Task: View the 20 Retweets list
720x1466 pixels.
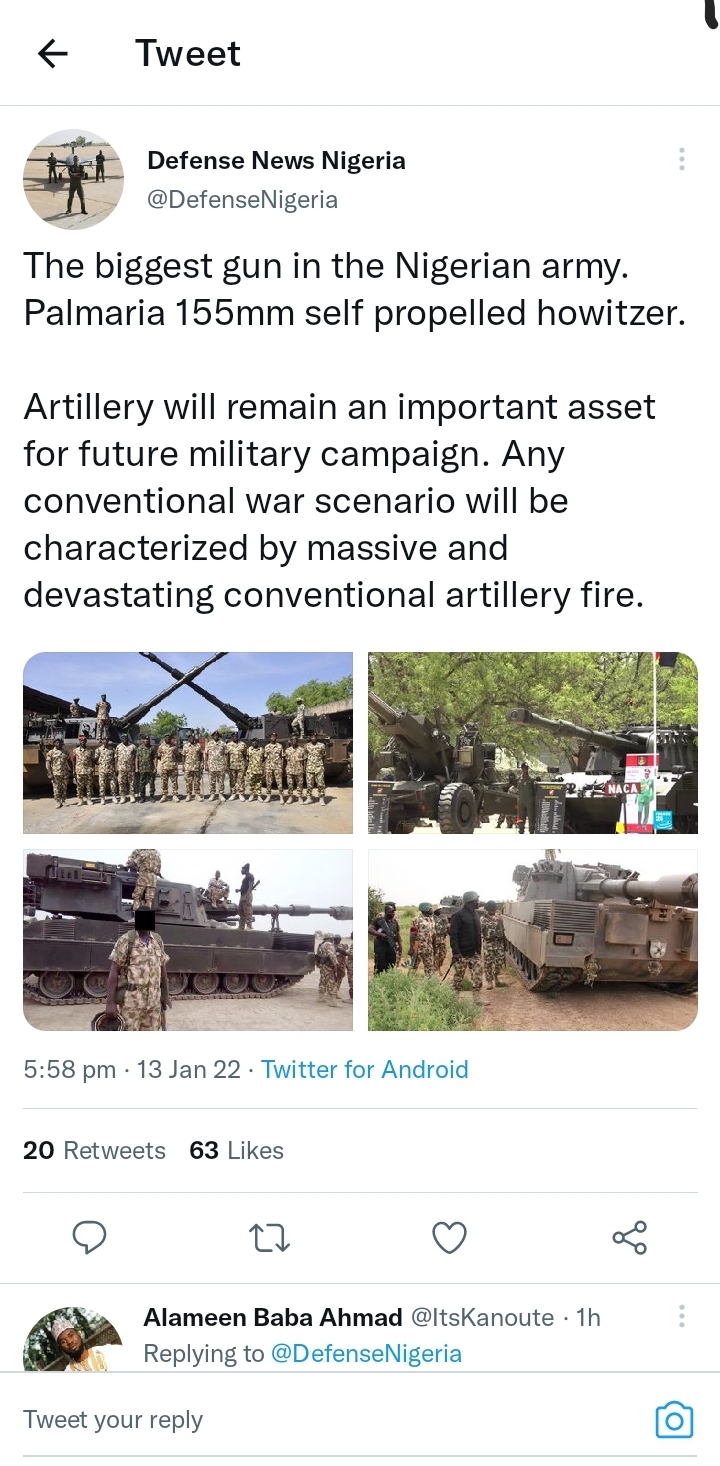Action: point(94,1151)
